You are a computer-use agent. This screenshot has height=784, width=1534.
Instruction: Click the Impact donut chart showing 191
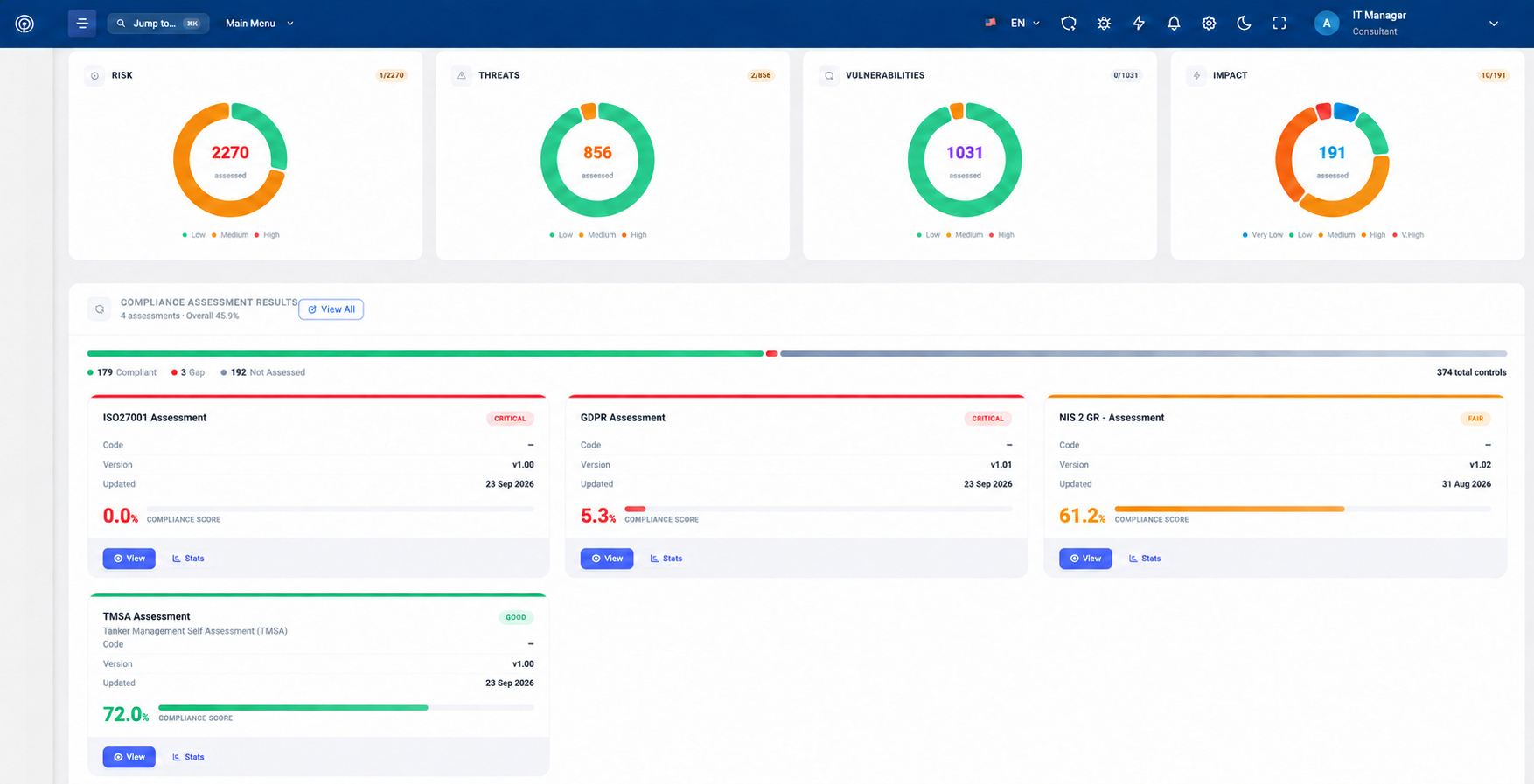tap(1332, 160)
